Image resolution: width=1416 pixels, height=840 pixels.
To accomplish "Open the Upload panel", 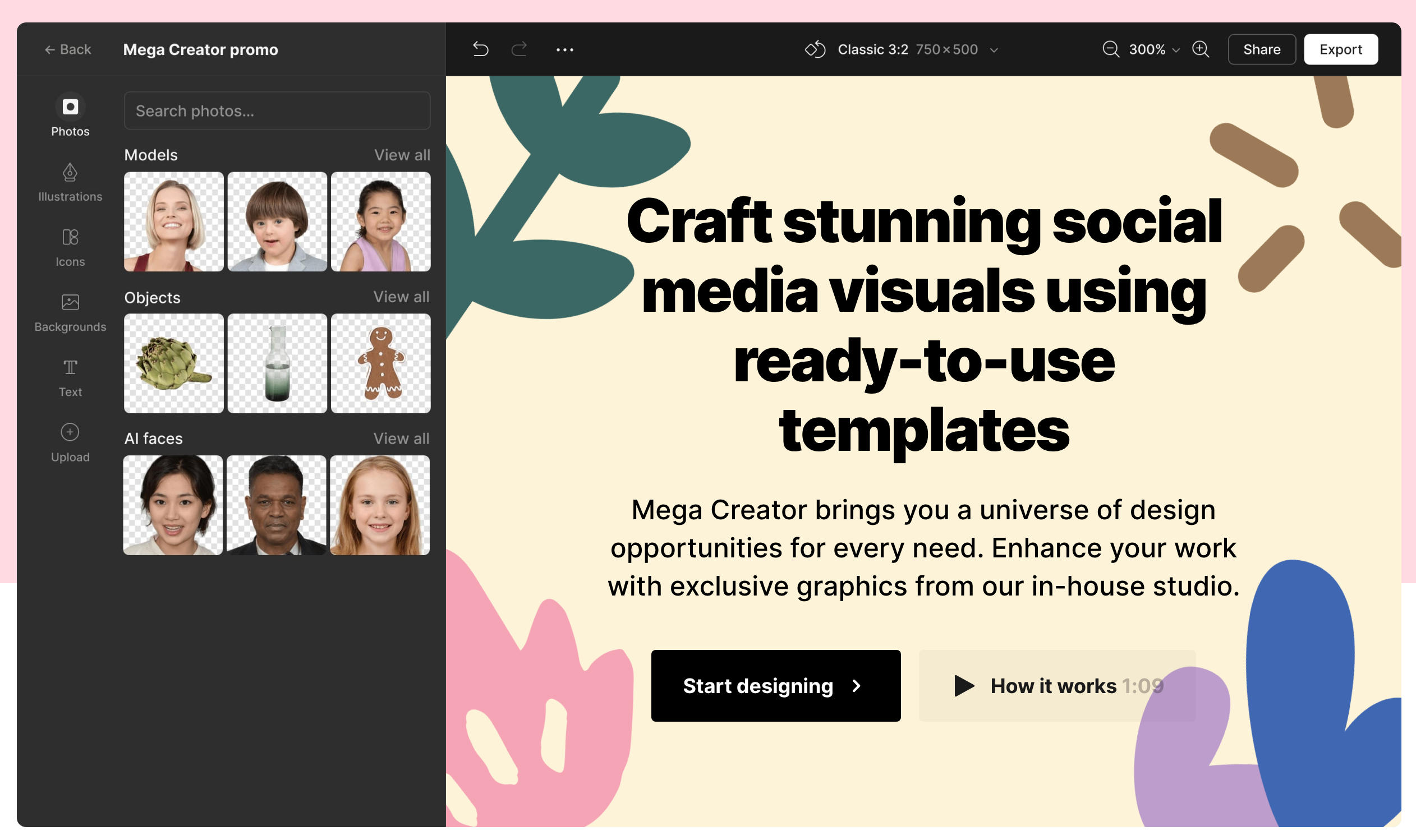I will (70, 442).
